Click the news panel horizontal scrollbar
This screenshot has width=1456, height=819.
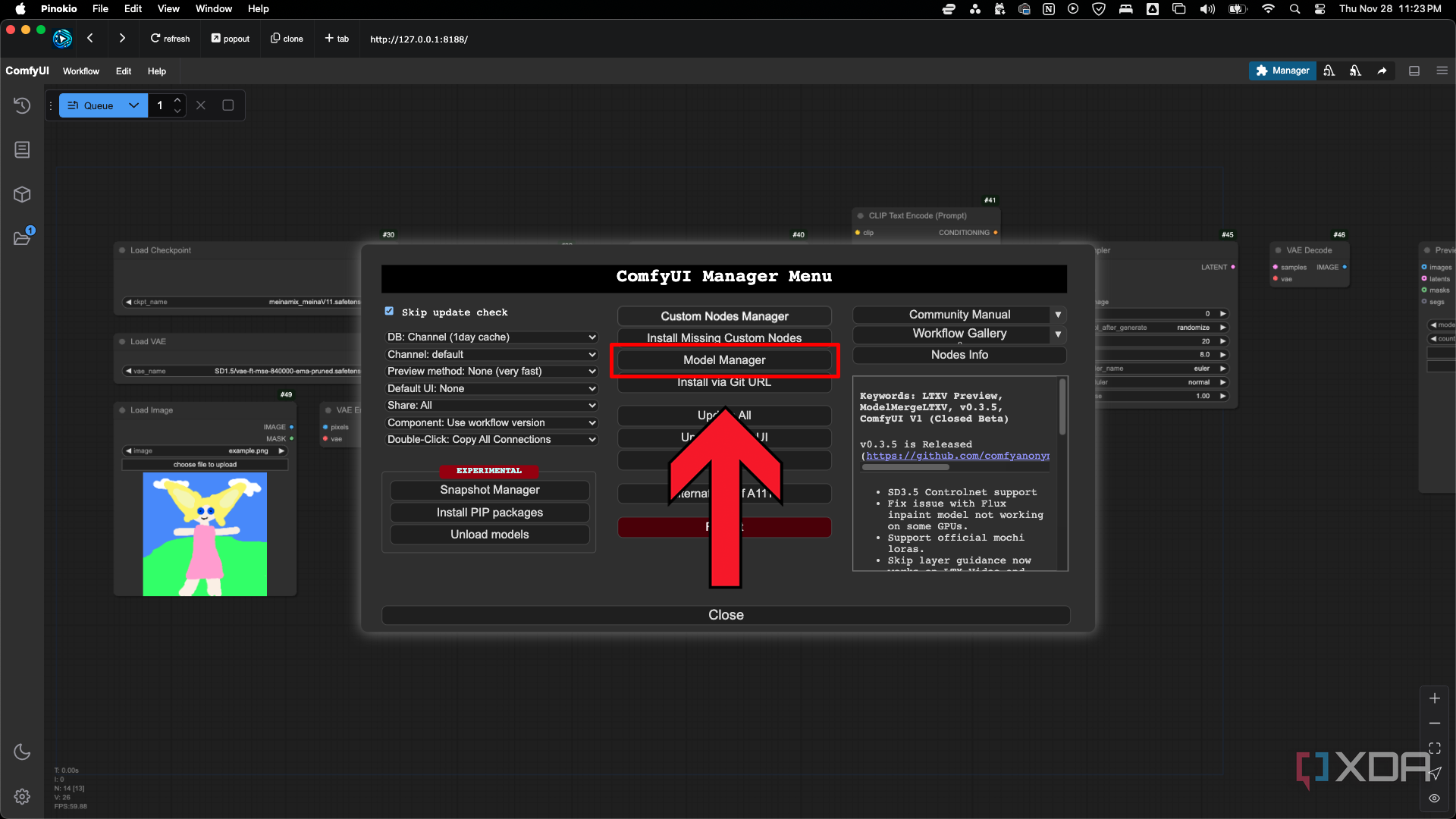coord(905,467)
